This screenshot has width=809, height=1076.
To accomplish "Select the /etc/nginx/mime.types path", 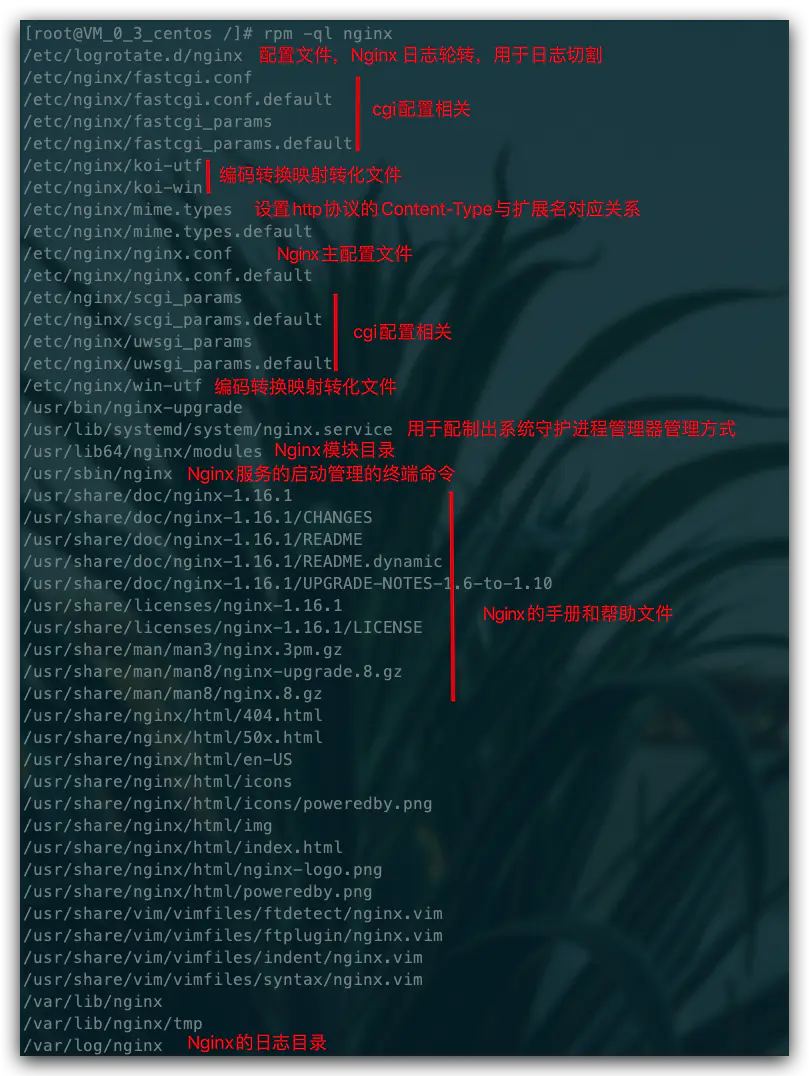I will [128, 209].
